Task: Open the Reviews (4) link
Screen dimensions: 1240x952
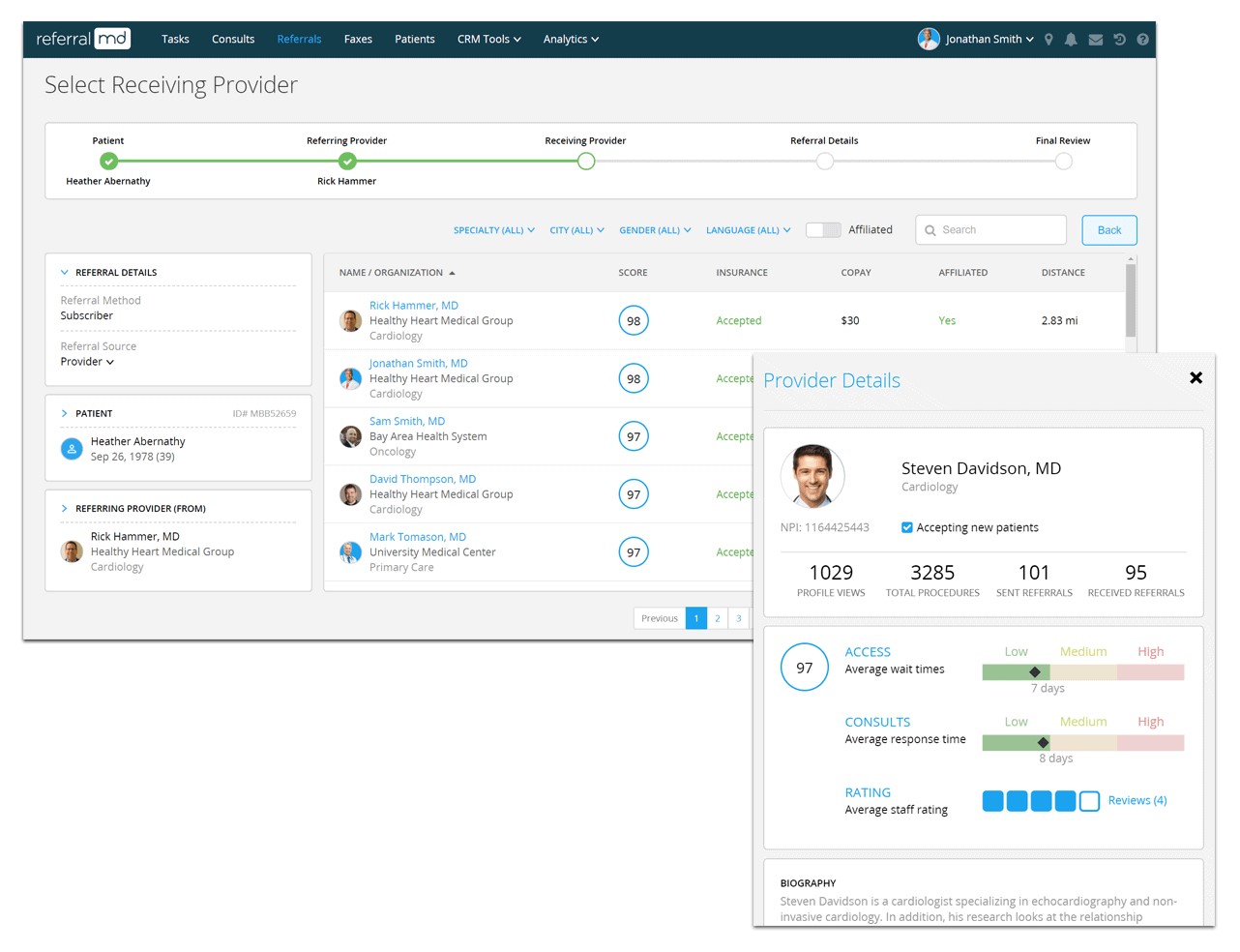Action: 1137,801
